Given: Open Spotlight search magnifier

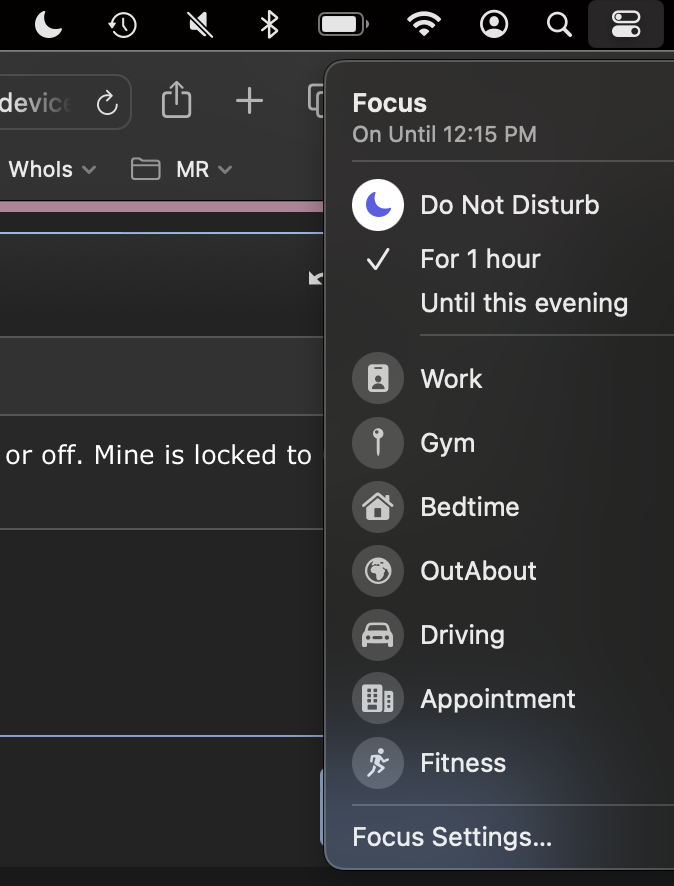Looking at the screenshot, I should 559,25.
